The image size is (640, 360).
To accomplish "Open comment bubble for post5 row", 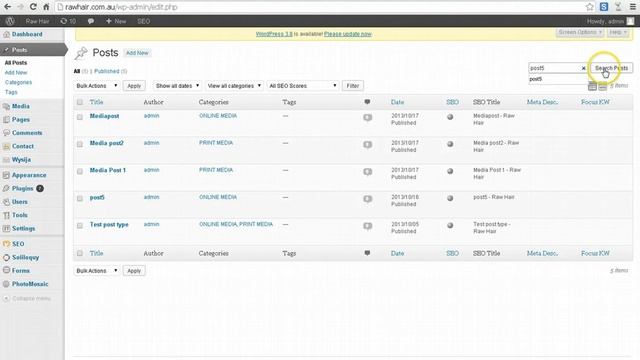I will click(x=368, y=199).
